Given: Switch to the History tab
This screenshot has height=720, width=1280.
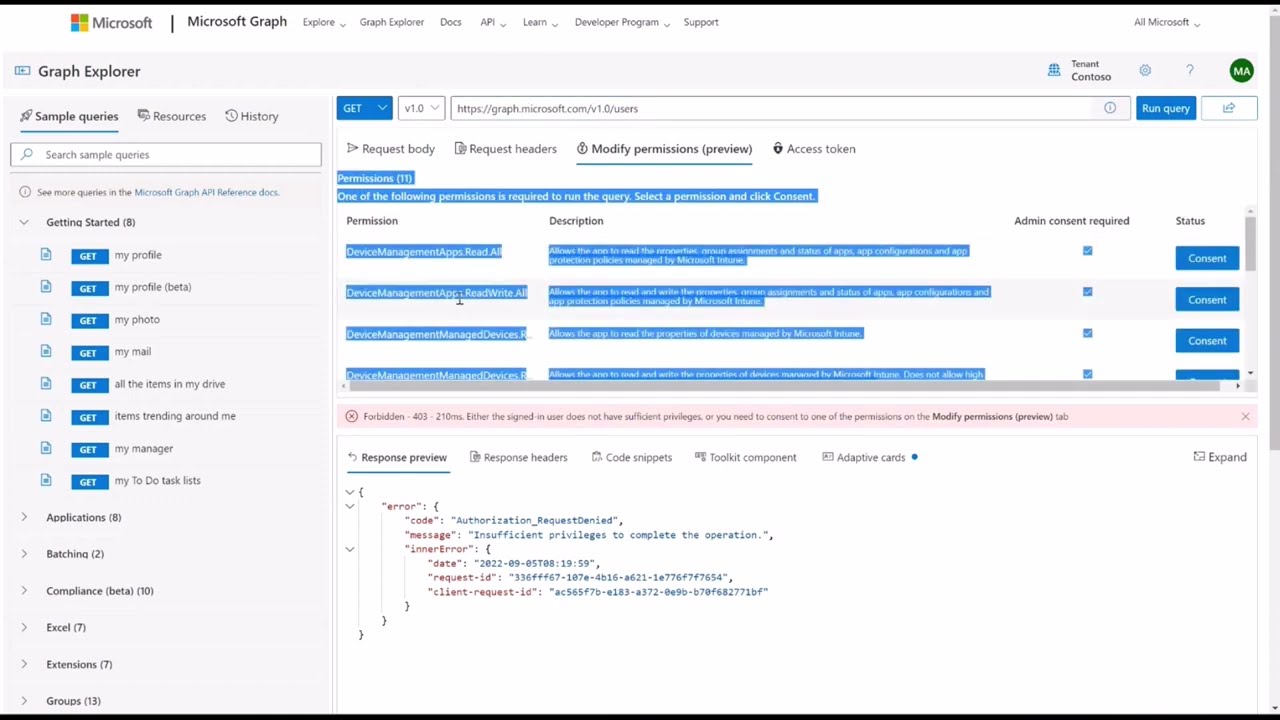Looking at the screenshot, I should click(252, 116).
